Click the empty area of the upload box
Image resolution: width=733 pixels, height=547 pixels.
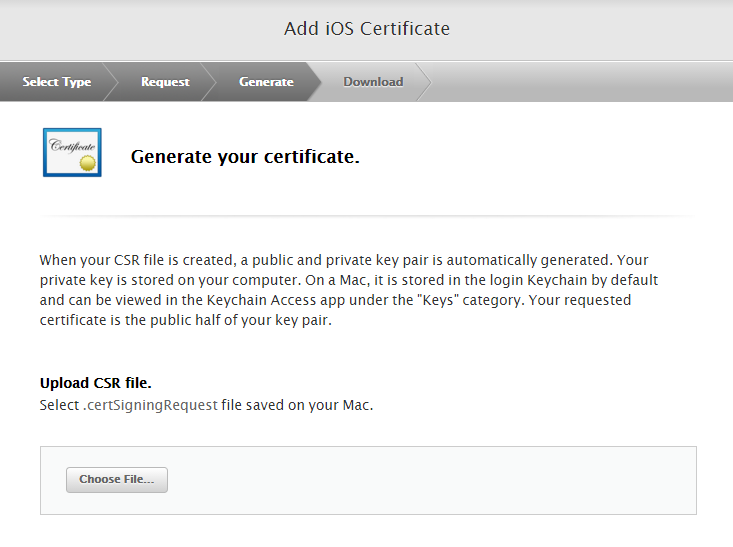click(430, 481)
